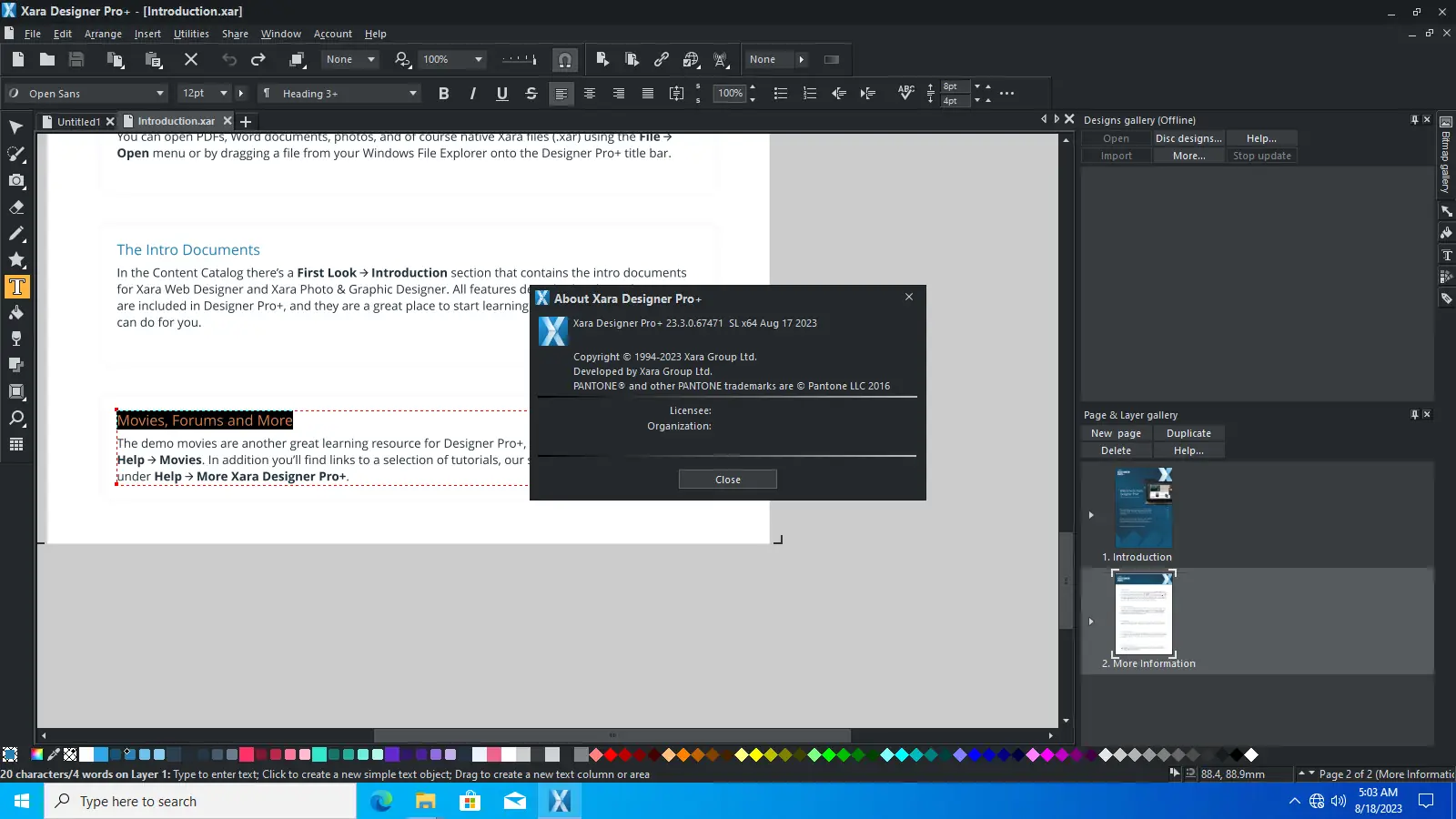The height and width of the screenshot is (819, 1456).
Task: Click the Paste clipboard icon
Action: point(154,59)
